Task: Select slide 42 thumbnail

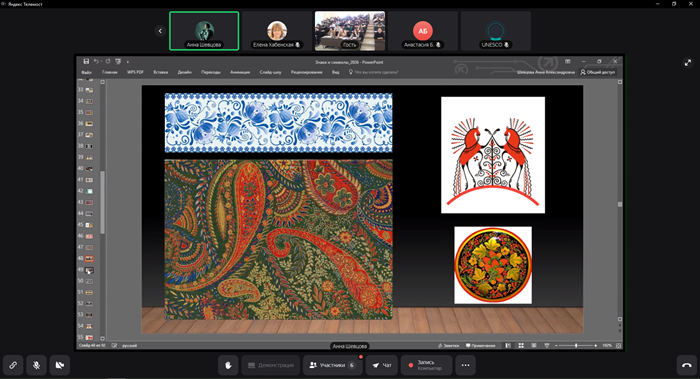Action: 89,191
